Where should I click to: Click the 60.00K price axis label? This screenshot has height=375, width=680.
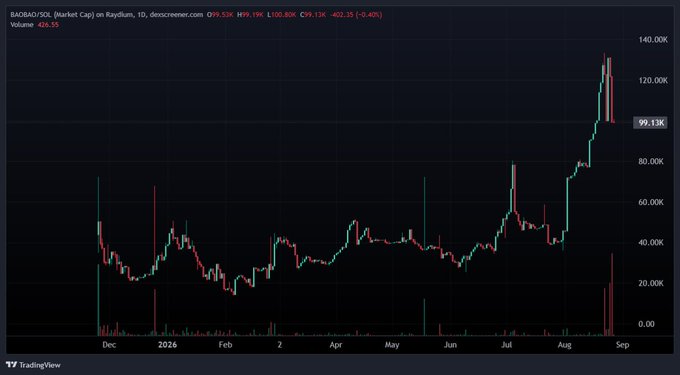[651, 202]
